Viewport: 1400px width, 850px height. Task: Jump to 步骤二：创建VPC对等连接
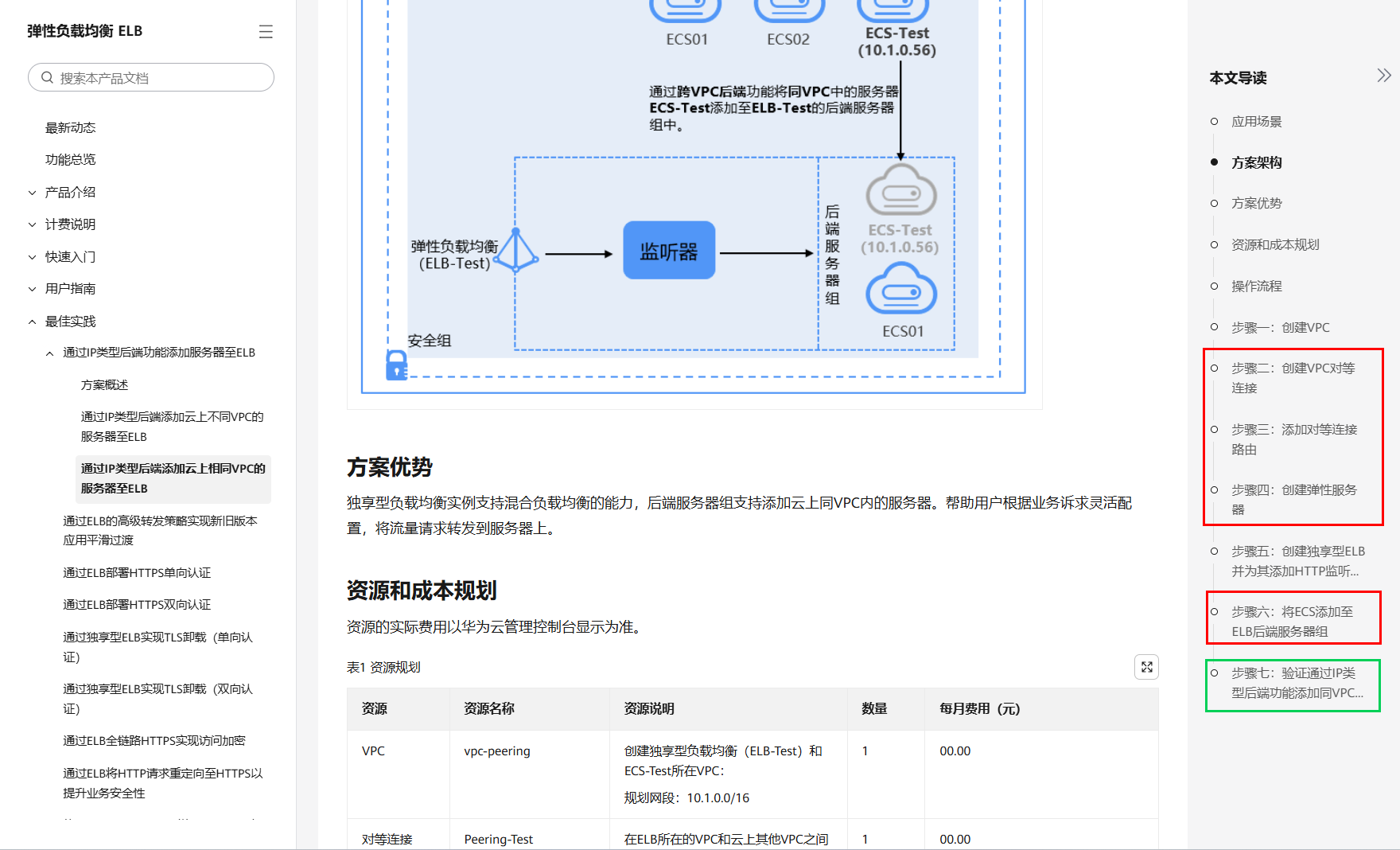point(1293,378)
